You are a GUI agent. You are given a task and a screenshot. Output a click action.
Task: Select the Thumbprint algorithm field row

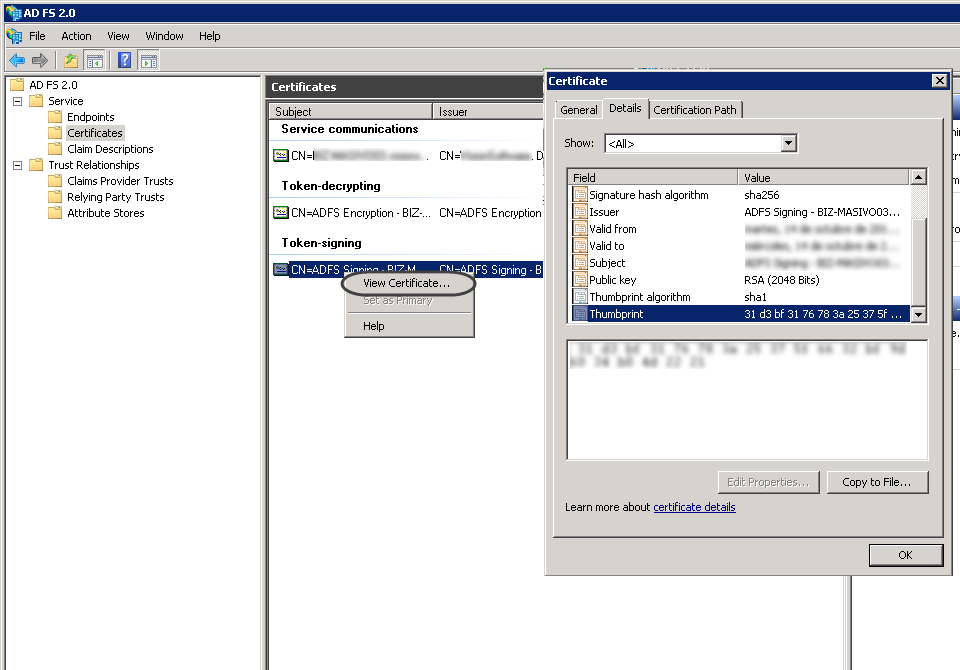coord(740,297)
